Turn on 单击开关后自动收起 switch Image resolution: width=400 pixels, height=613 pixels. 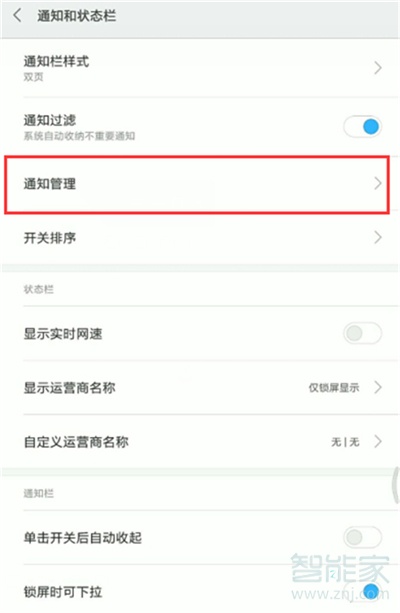click(x=362, y=537)
